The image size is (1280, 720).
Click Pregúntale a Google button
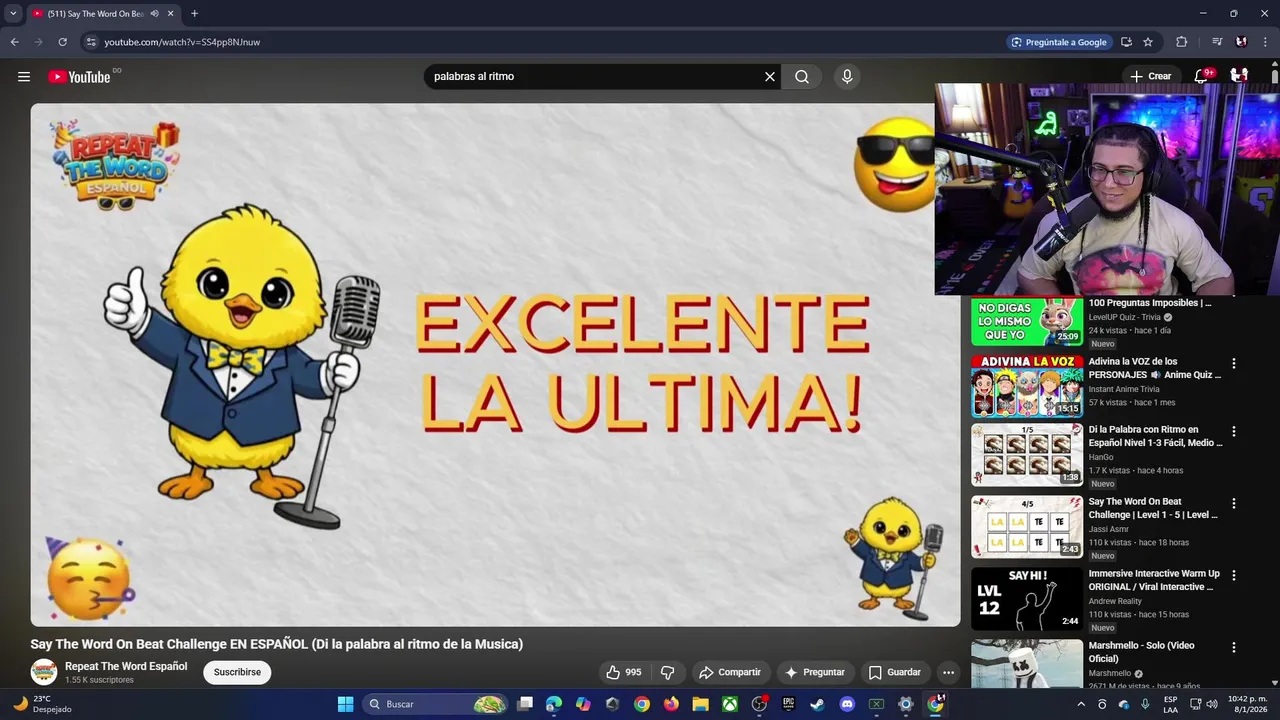1058,42
